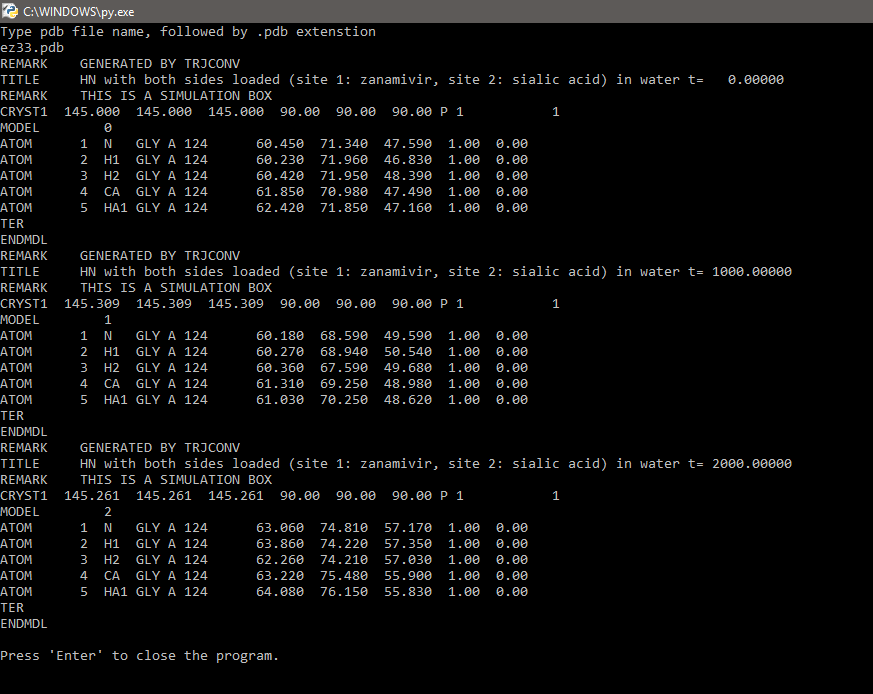Click the Python icon in title bar

click(9, 11)
